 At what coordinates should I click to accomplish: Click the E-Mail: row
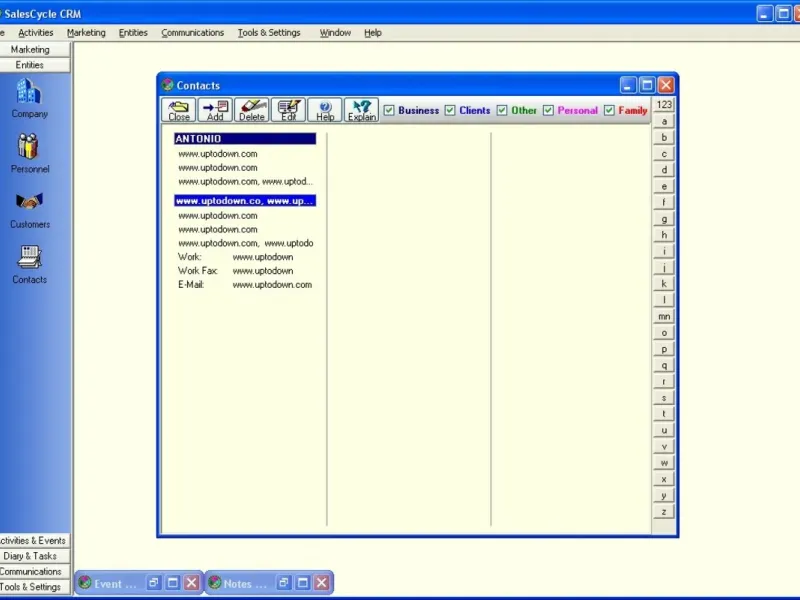245,285
